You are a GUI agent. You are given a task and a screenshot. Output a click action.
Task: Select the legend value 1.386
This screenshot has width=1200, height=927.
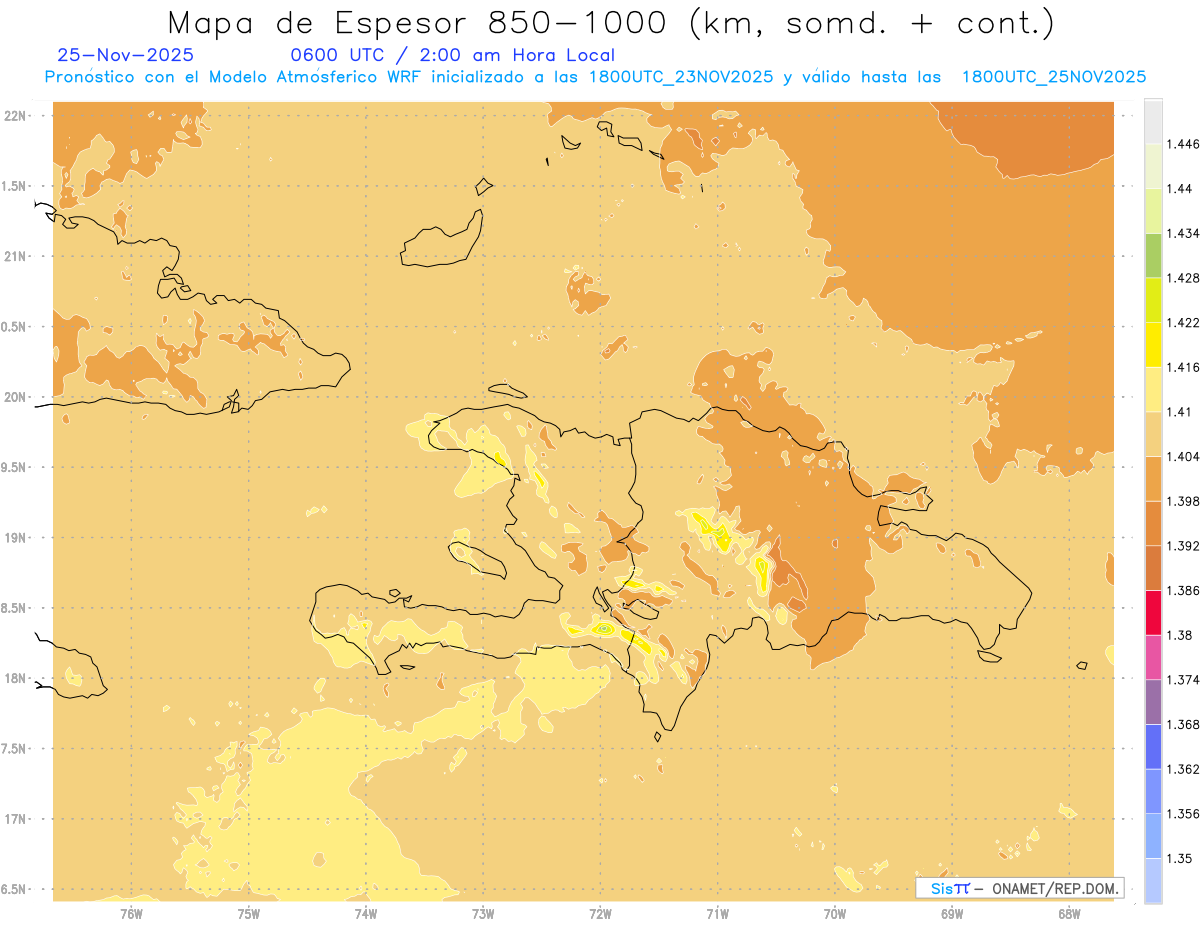point(1184,590)
